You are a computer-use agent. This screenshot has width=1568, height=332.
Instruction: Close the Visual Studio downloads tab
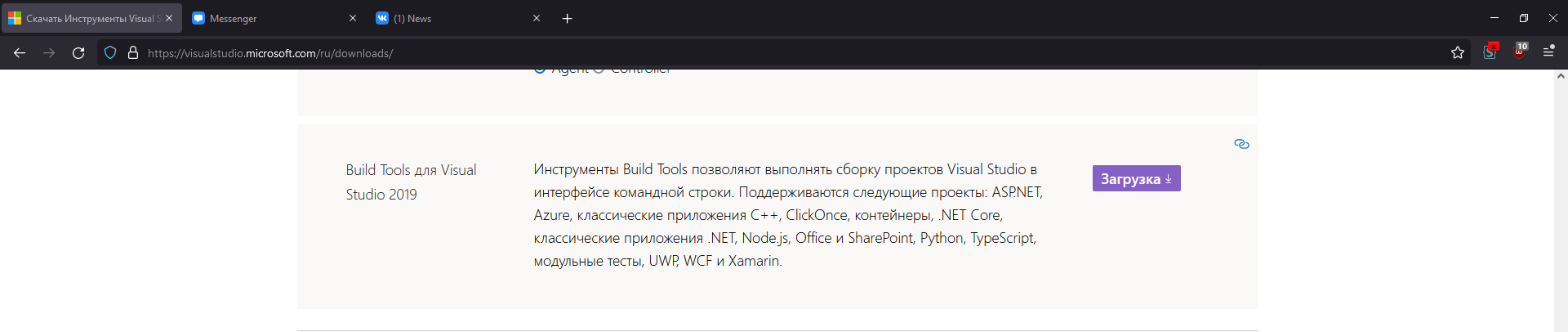point(169,19)
